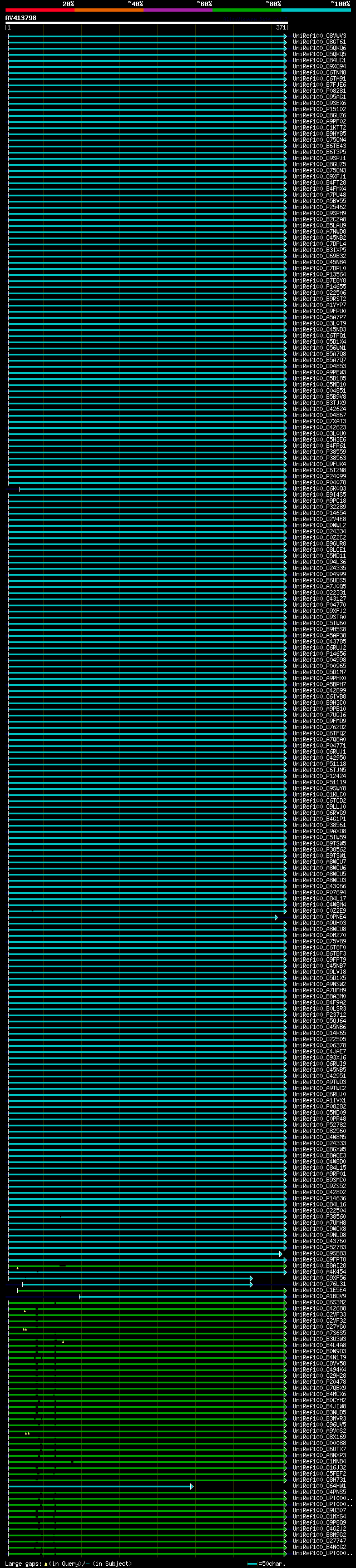Click hit label UniRef100_C6TA91

[319, 78]
